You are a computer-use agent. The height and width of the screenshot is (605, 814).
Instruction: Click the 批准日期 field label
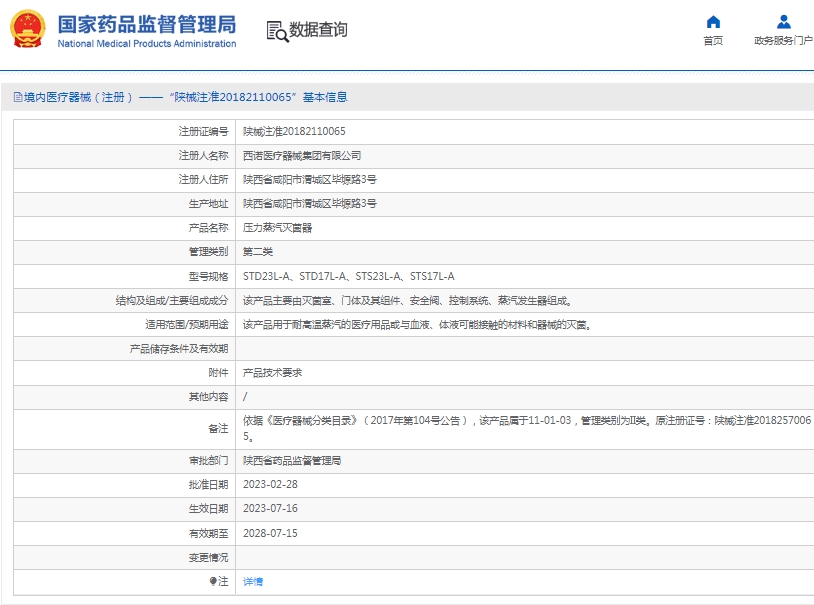(208, 485)
